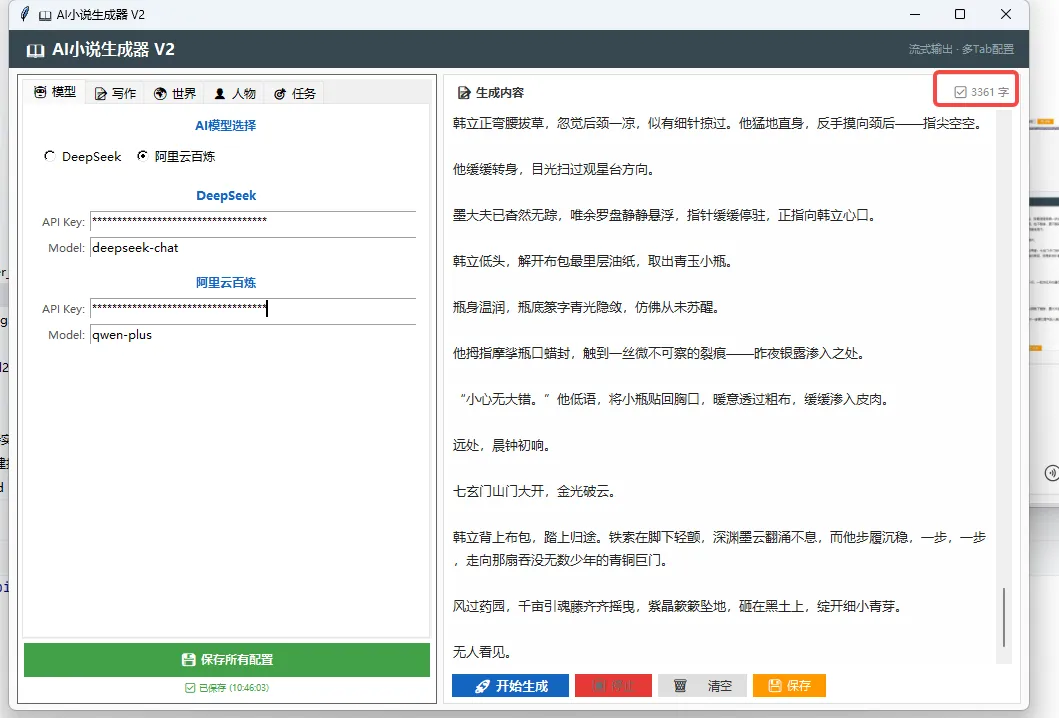Click the red 停止 button
The image size is (1059, 718).
click(x=613, y=686)
